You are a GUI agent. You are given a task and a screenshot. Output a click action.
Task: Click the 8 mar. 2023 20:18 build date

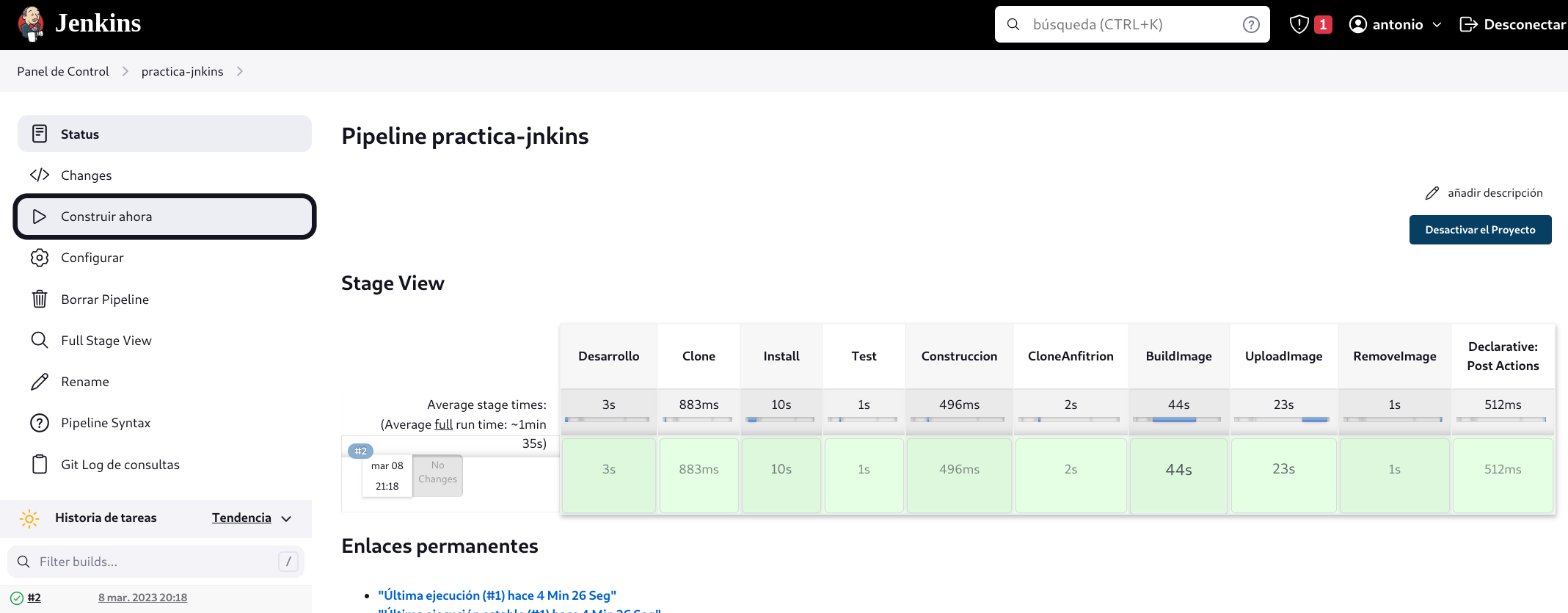(142, 598)
